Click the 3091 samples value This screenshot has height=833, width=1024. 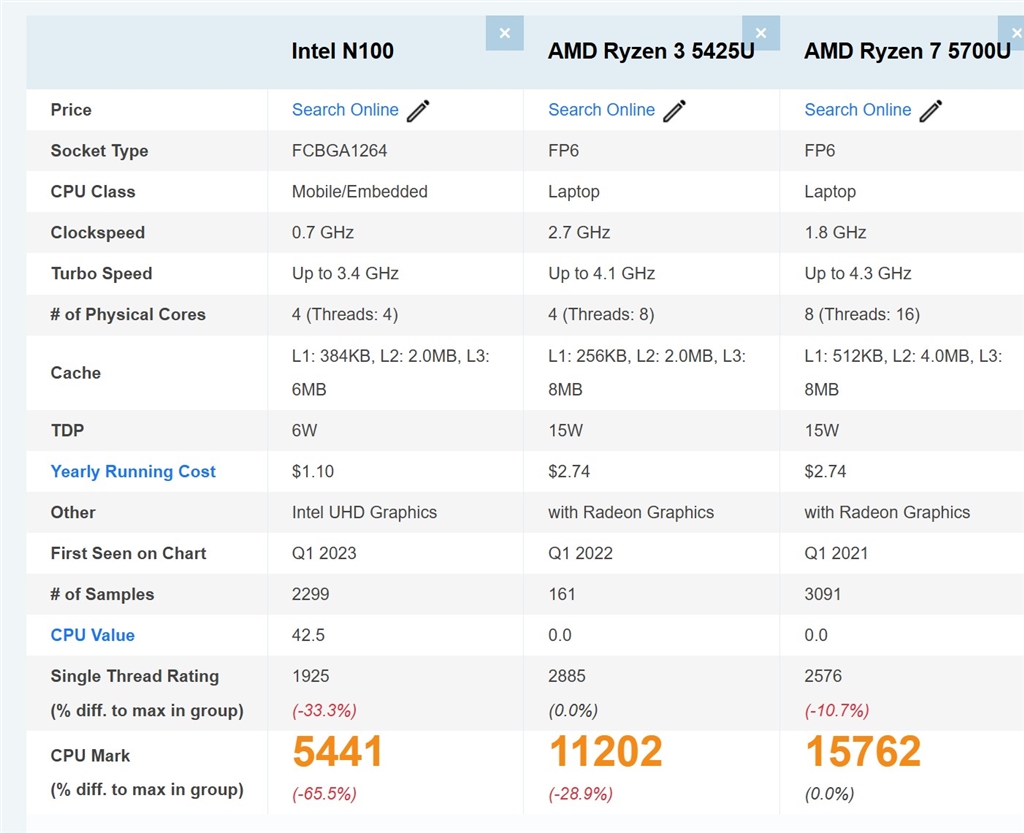823,594
